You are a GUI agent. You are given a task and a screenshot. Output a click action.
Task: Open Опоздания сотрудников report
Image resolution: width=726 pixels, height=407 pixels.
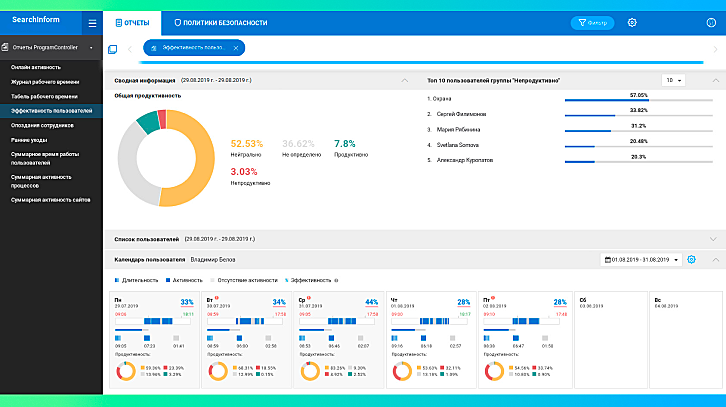40,124
